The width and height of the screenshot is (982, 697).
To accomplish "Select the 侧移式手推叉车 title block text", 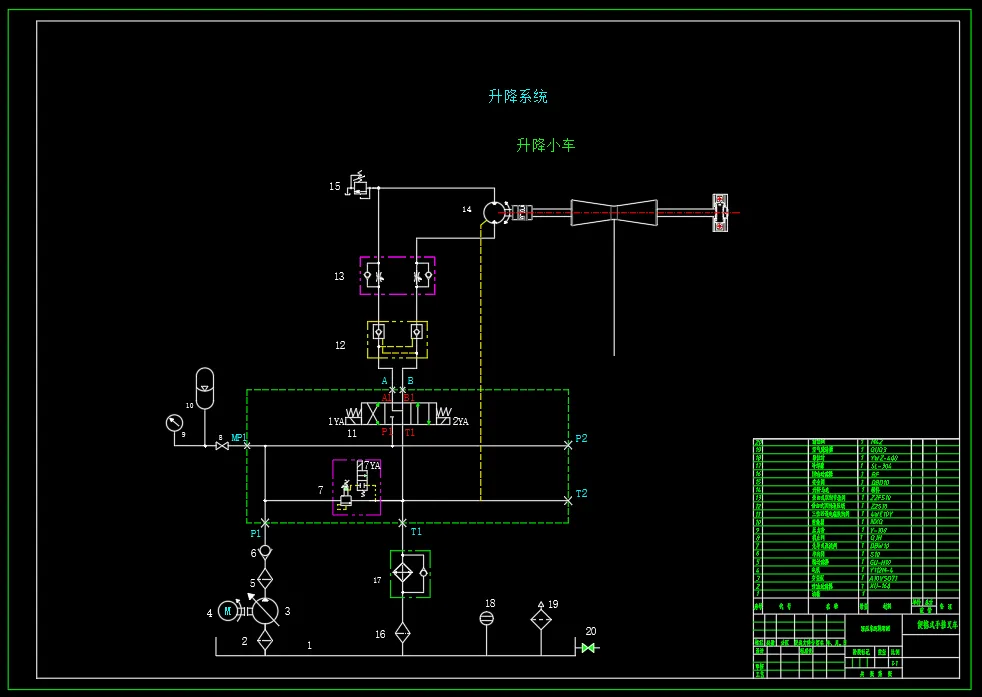I will [937, 625].
